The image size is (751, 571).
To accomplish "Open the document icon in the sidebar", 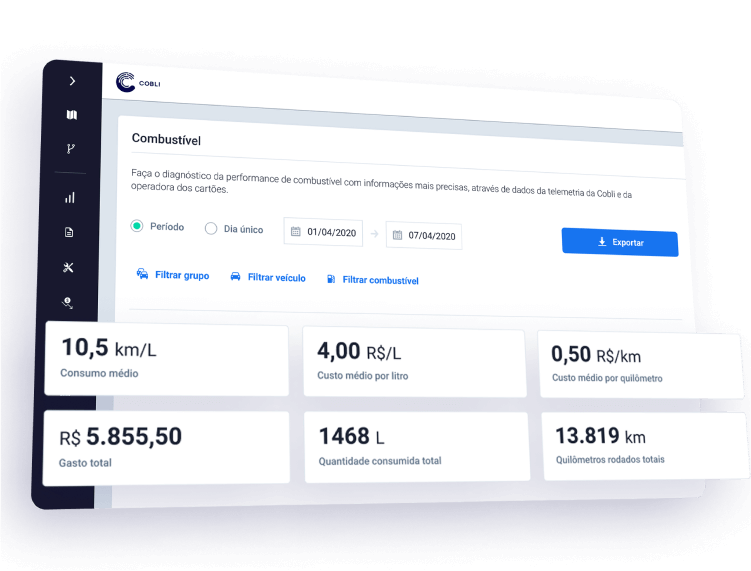I will (x=69, y=232).
